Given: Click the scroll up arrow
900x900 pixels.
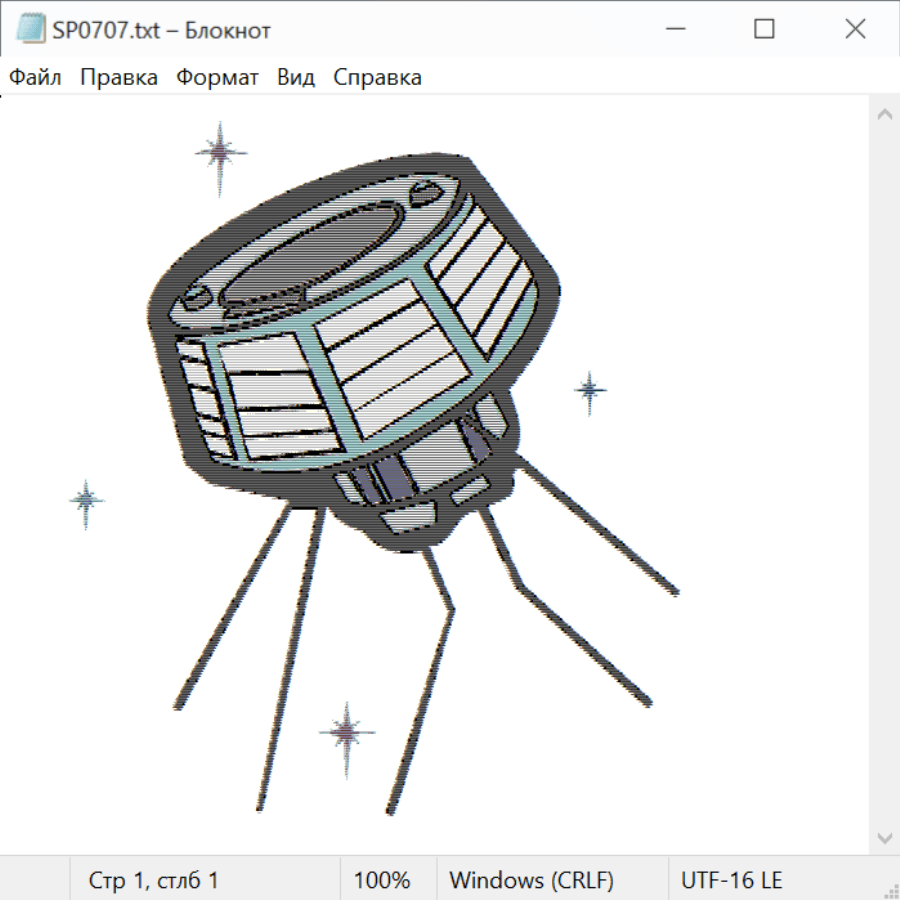Looking at the screenshot, I should pos(884,115).
